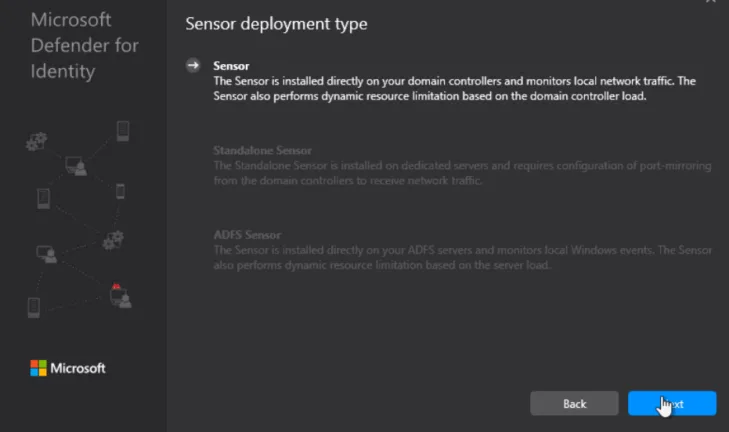The height and width of the screenshot is (432, 729).
Task: Click the Standalone Sensor port-mirroring description
Action: (462, 173)
